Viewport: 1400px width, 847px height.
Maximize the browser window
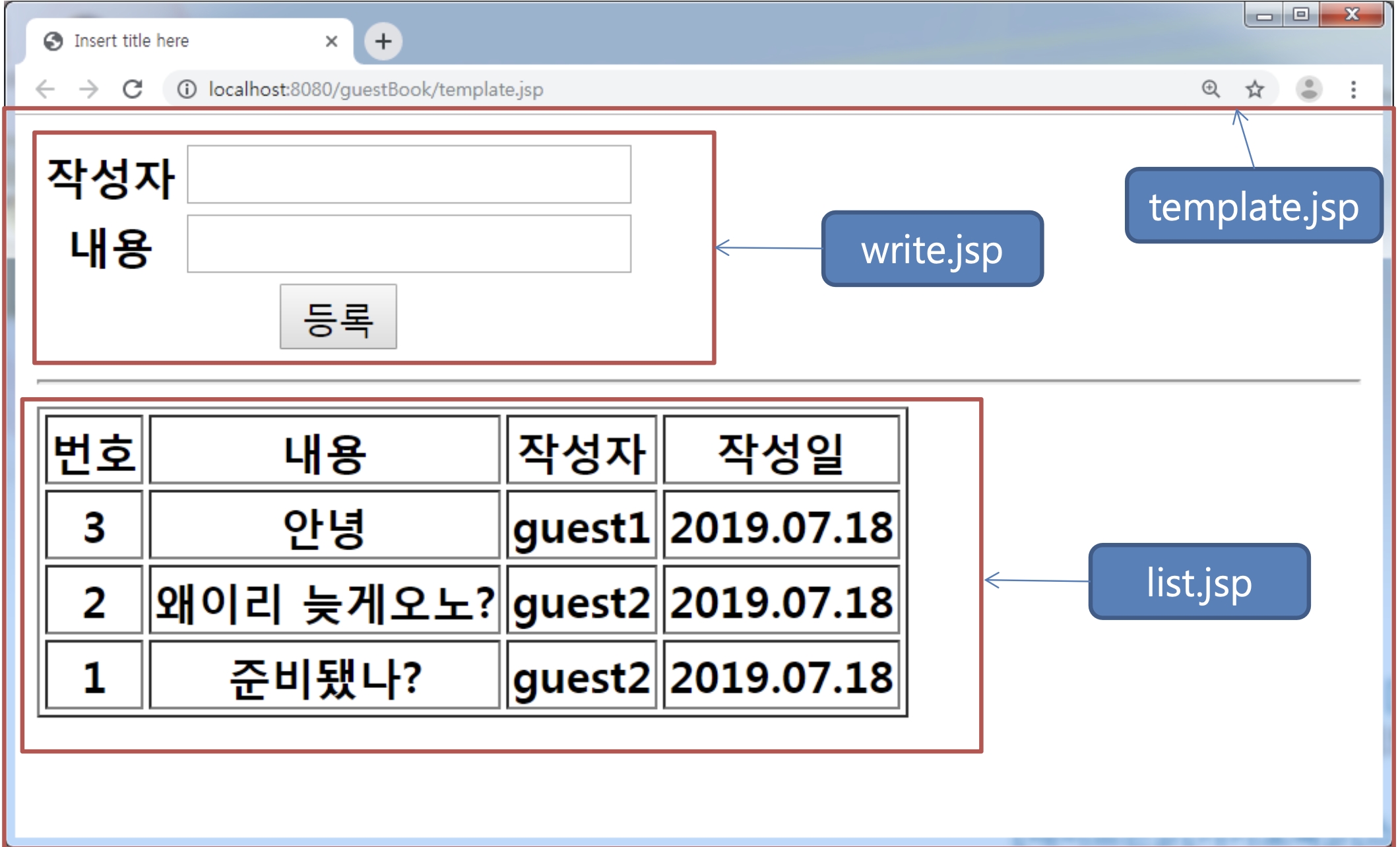pyautogui.click(x=1300, y=15)
